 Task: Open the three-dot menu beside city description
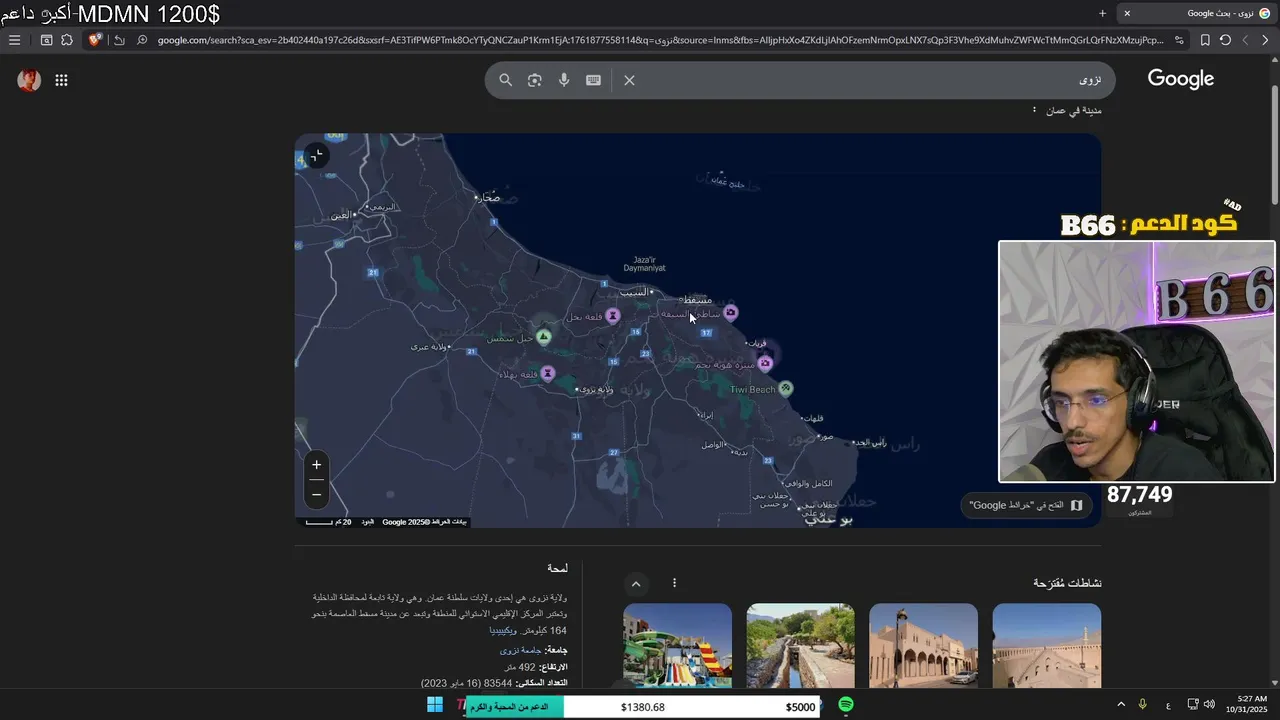(x=1034, y=110)
